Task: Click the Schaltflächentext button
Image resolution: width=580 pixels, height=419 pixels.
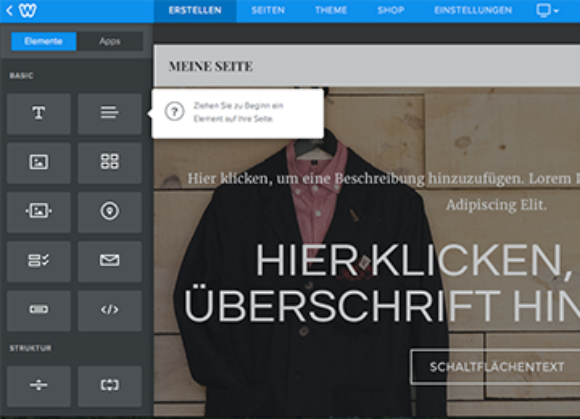Action: tap(496, 367)
